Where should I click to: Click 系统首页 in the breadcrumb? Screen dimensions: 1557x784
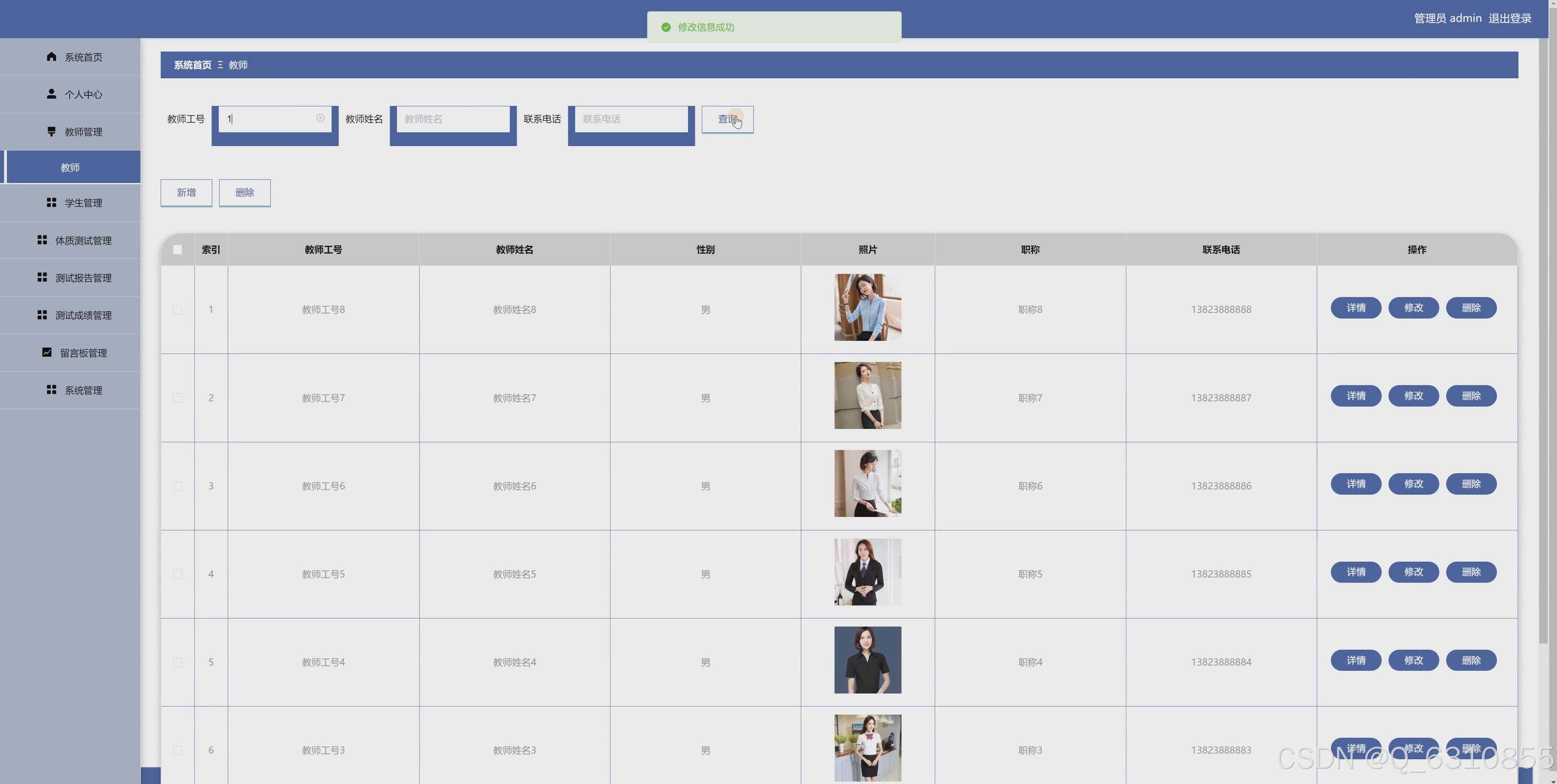(x=192, y=65)
